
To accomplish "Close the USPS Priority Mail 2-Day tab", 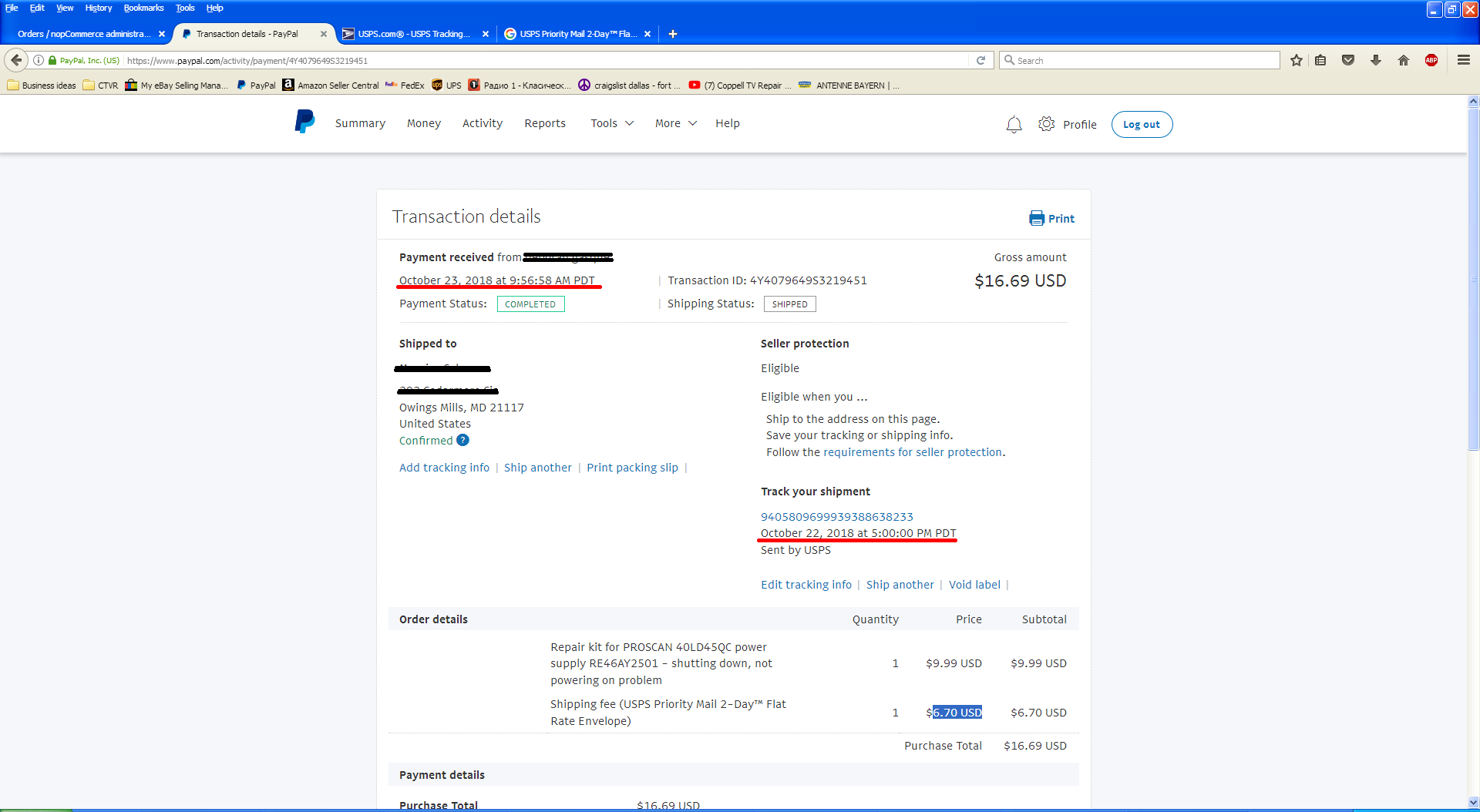I will click(x=647, y=34).
